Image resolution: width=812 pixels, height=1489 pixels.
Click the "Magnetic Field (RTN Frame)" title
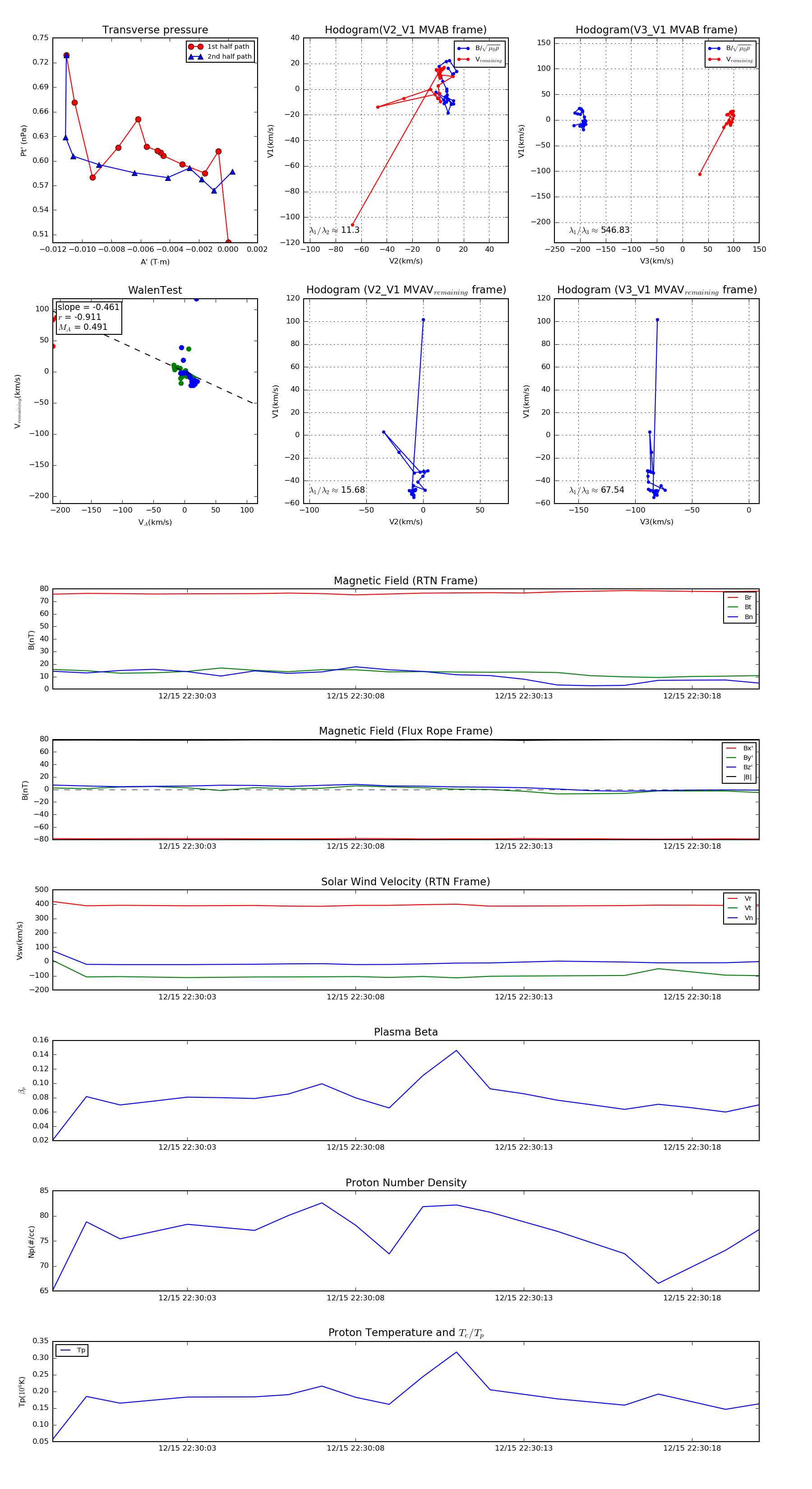pyautogui.click(x=406, y=581)
